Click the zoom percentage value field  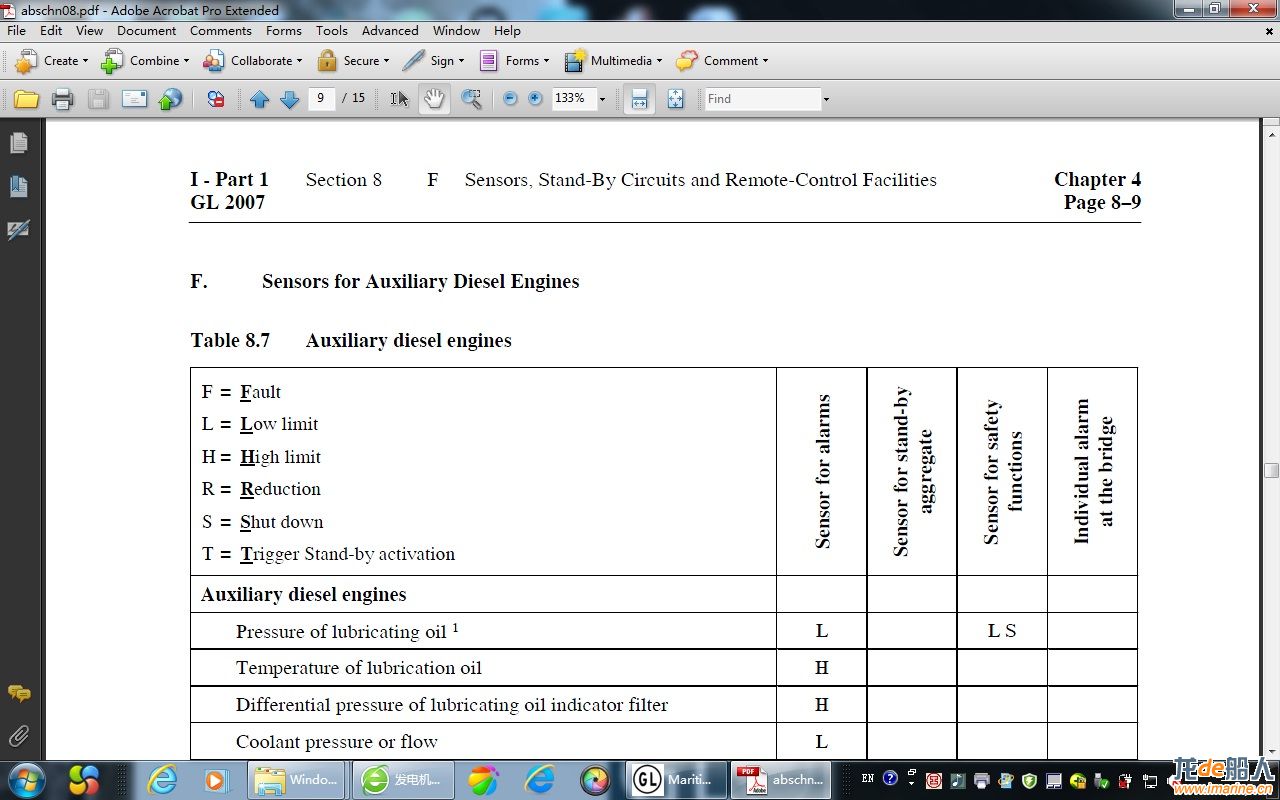pos(573,98)
